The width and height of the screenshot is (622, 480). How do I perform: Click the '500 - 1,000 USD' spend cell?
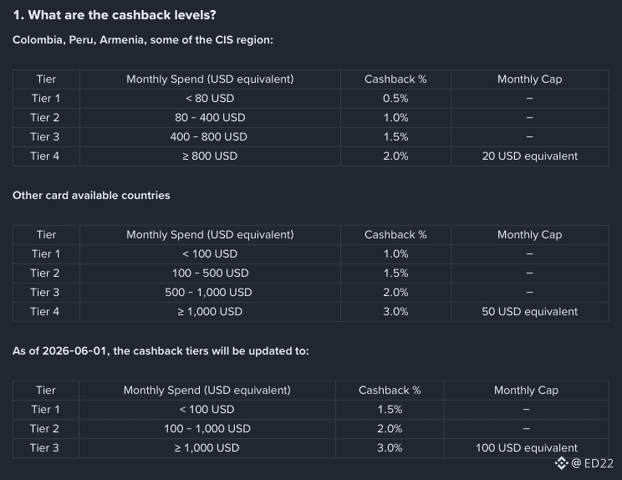pyautogui.click(x=210, y=292)
